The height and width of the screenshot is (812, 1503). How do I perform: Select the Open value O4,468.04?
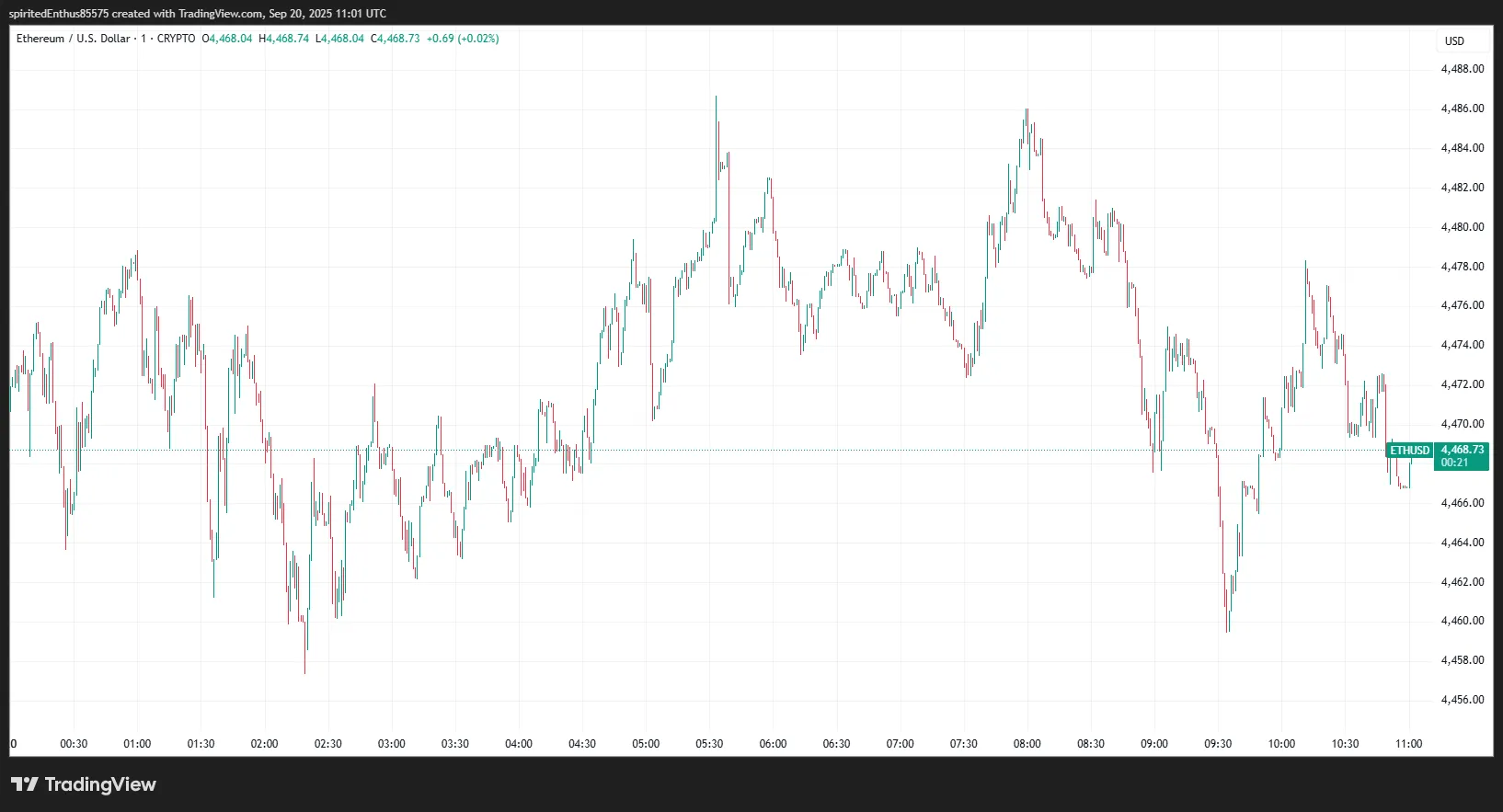coord(227,39)
